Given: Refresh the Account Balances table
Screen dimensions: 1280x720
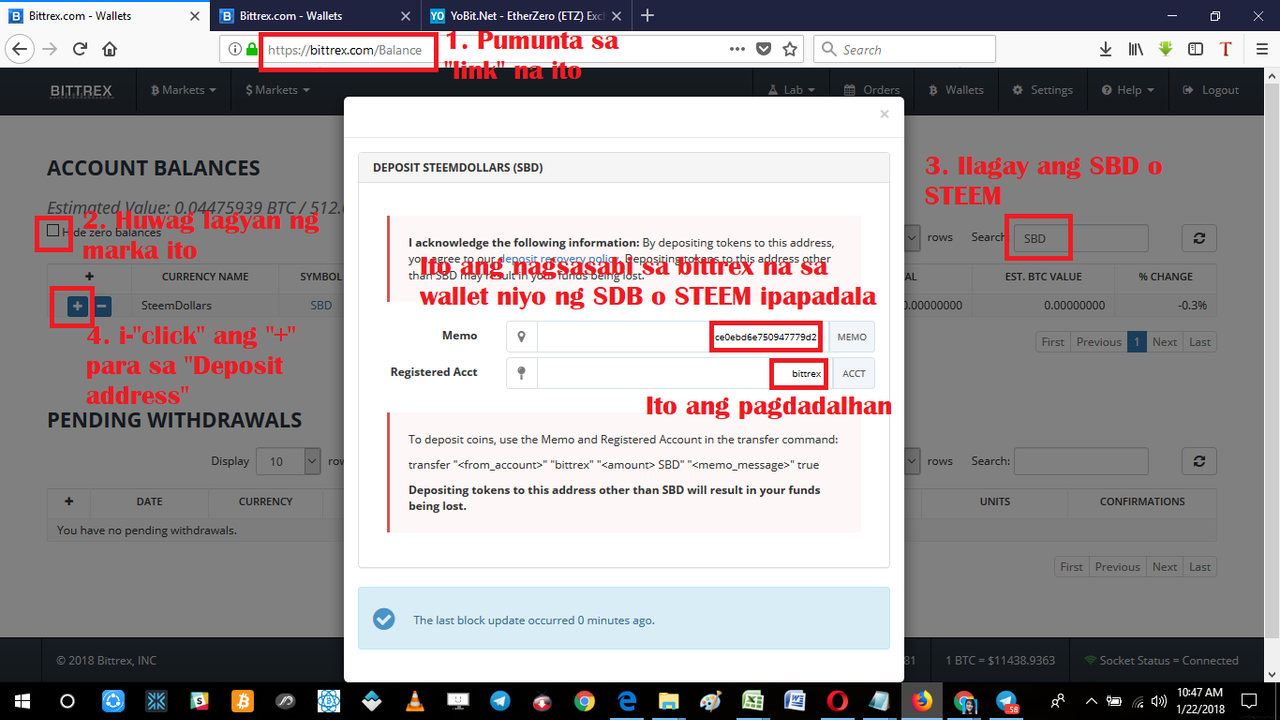Looking at the screenshot, I should 1198,238.
